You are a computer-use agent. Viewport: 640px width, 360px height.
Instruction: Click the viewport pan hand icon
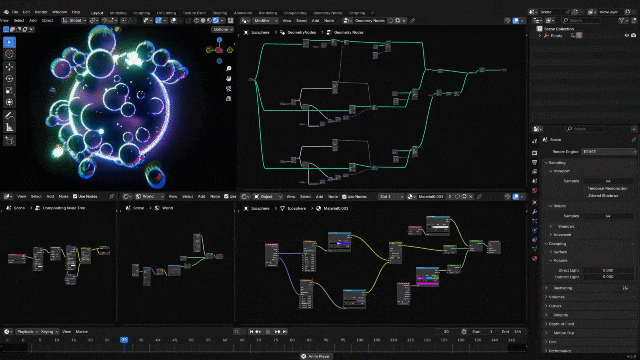[x=229, y=78]
